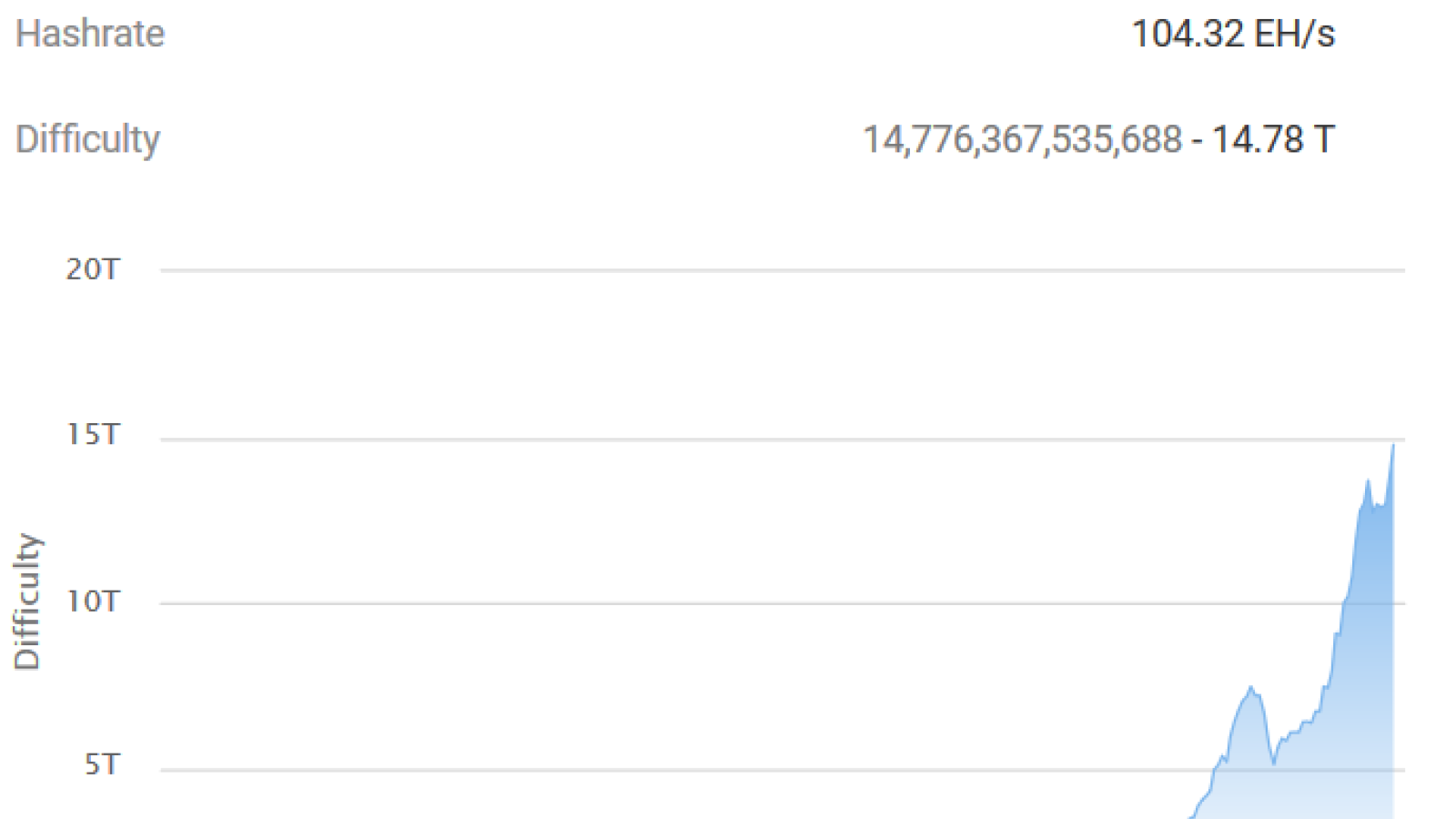Click the 14.78 T difficulty value
The width and height of the screenshot is (1456, 819).
[x=1273, y=139]
